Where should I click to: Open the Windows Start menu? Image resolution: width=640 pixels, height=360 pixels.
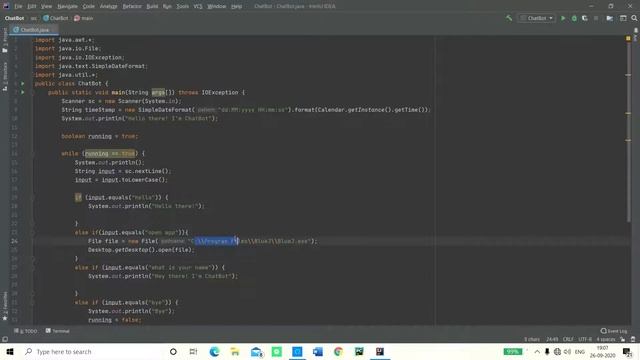click(x=10, y=351)
